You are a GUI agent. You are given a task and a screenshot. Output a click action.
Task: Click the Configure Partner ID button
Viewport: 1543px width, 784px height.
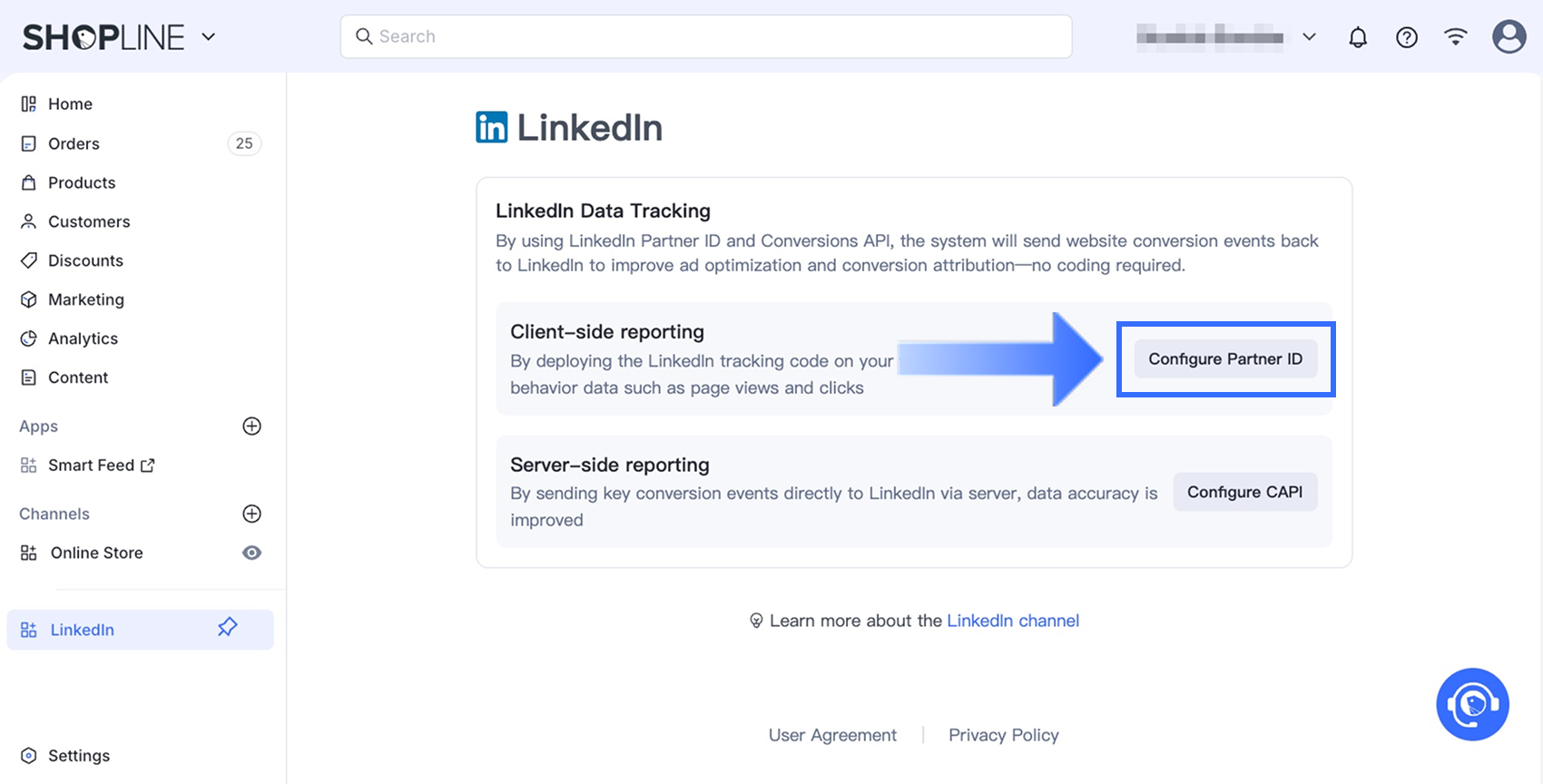coord(1225,359)
